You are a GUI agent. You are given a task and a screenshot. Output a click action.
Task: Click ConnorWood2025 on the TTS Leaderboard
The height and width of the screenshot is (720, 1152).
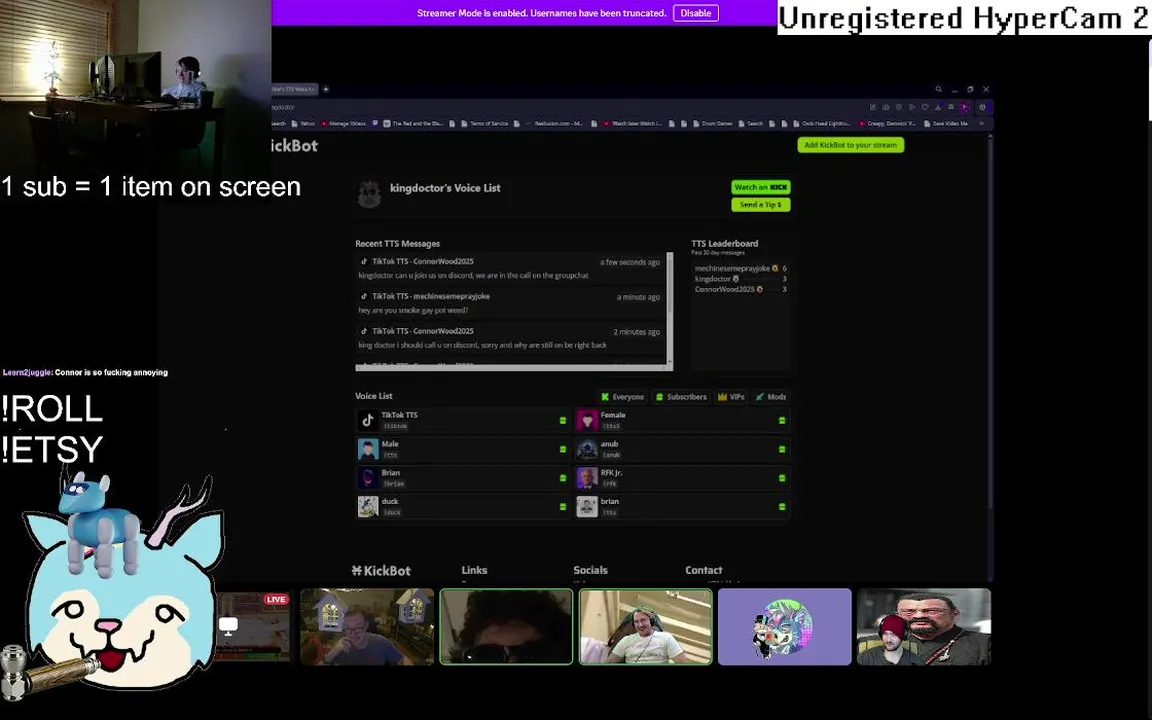click(x=724, y=289)
